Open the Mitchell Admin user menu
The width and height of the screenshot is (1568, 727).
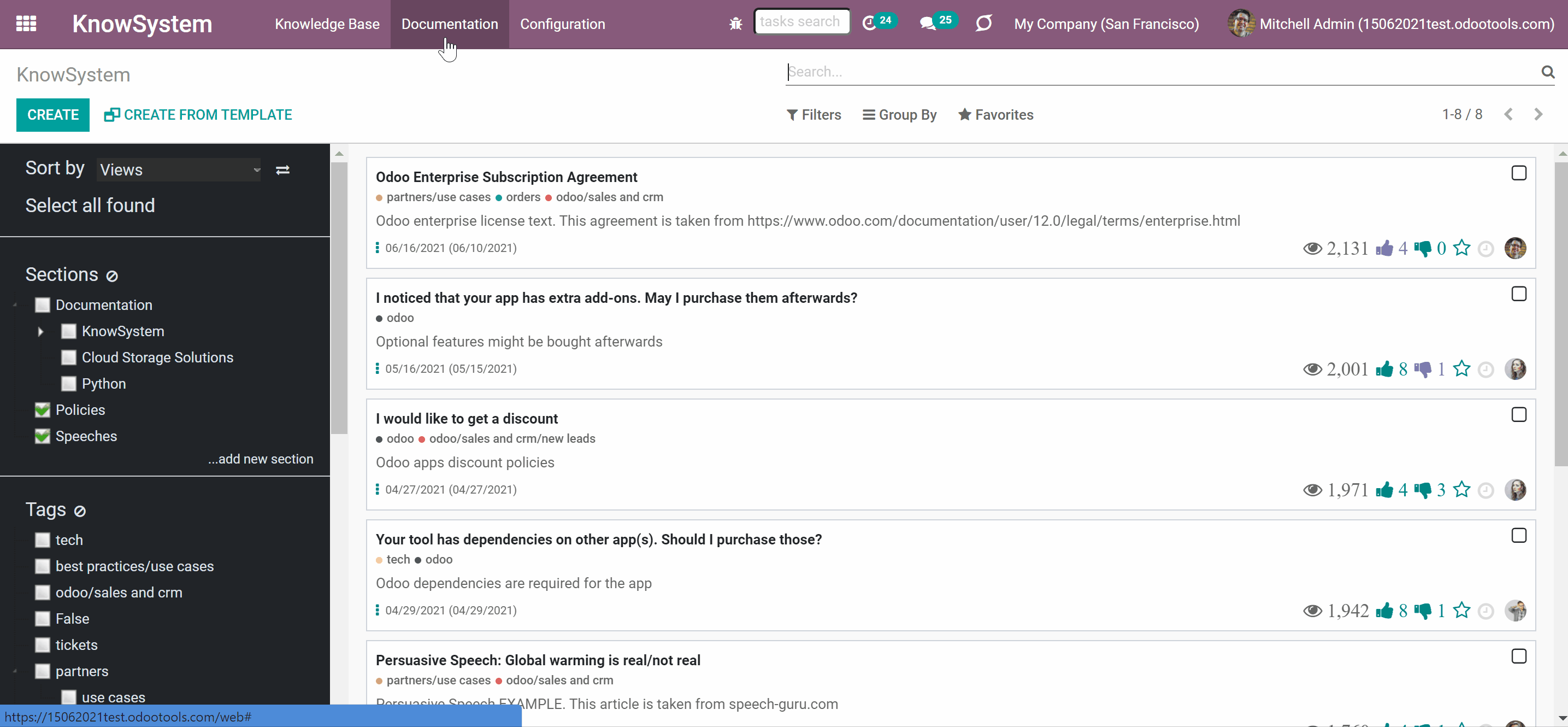[1391, 24]
